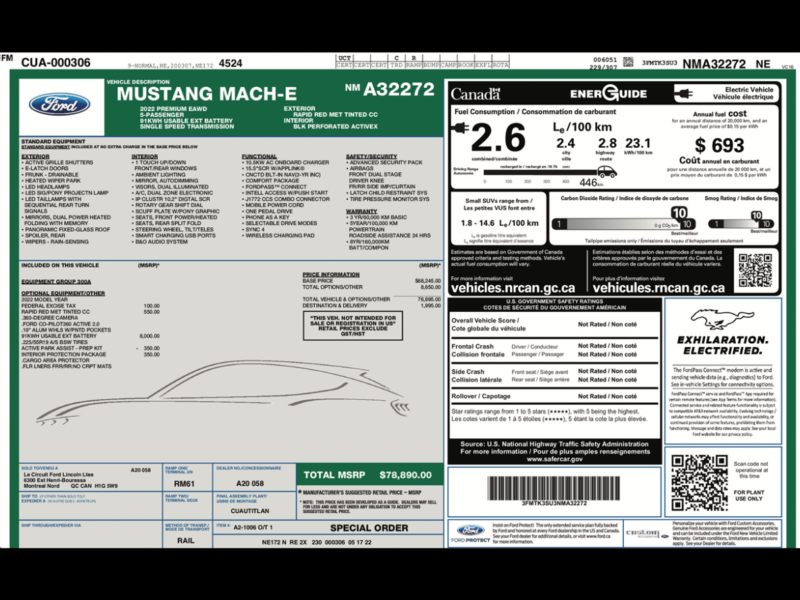Click the EXHILARATION. ELECTRIFIED. slogan

[722, 345]
